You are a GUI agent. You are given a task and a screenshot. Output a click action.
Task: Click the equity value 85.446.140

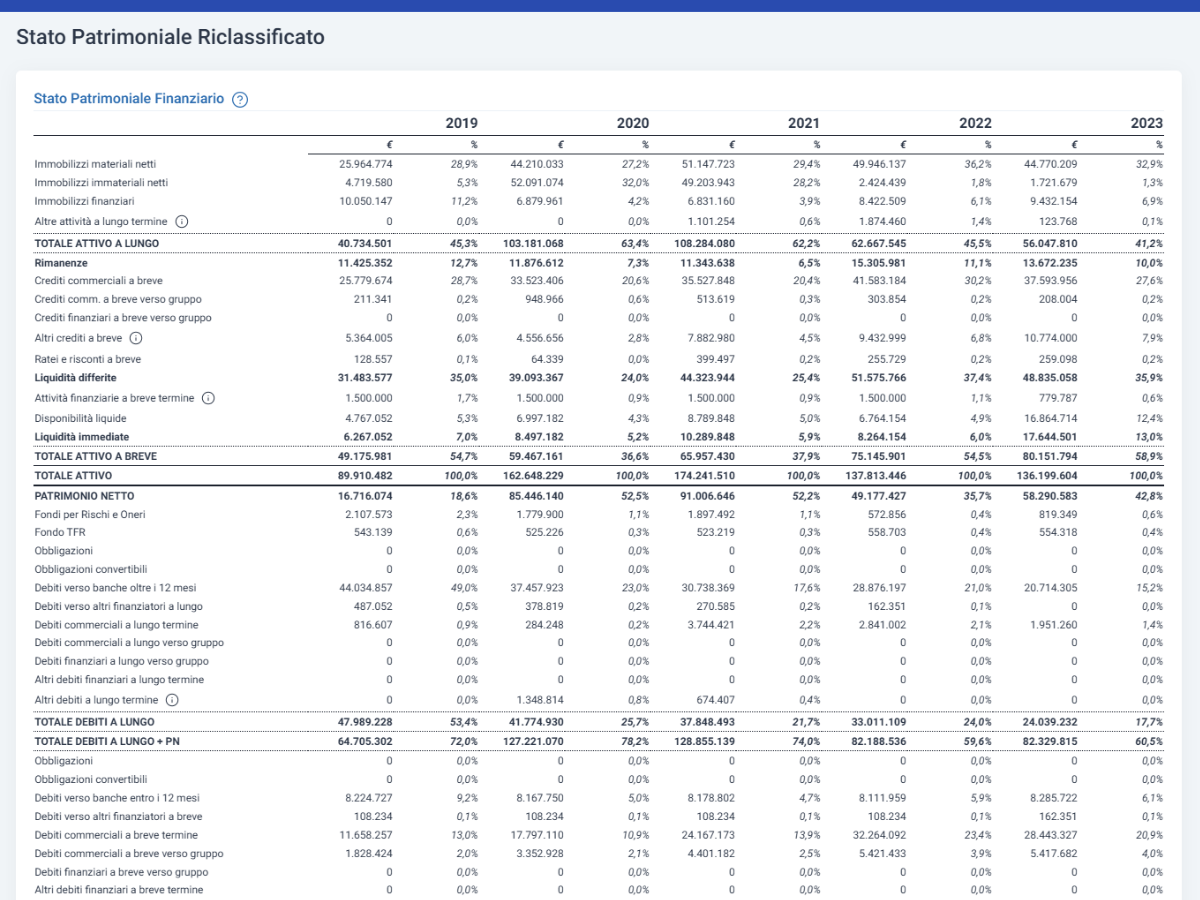coord(537,495)
